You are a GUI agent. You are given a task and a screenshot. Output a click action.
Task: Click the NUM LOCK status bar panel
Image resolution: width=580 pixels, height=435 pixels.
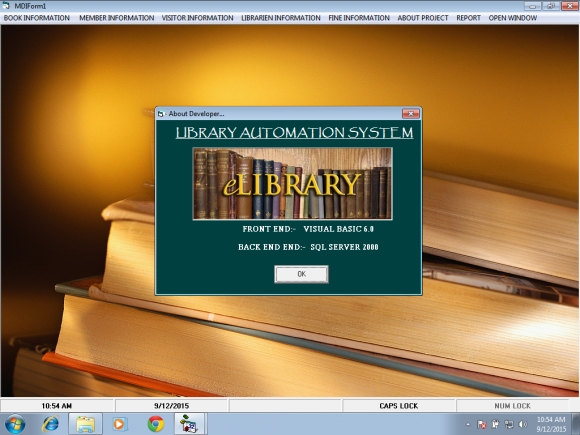513,406
